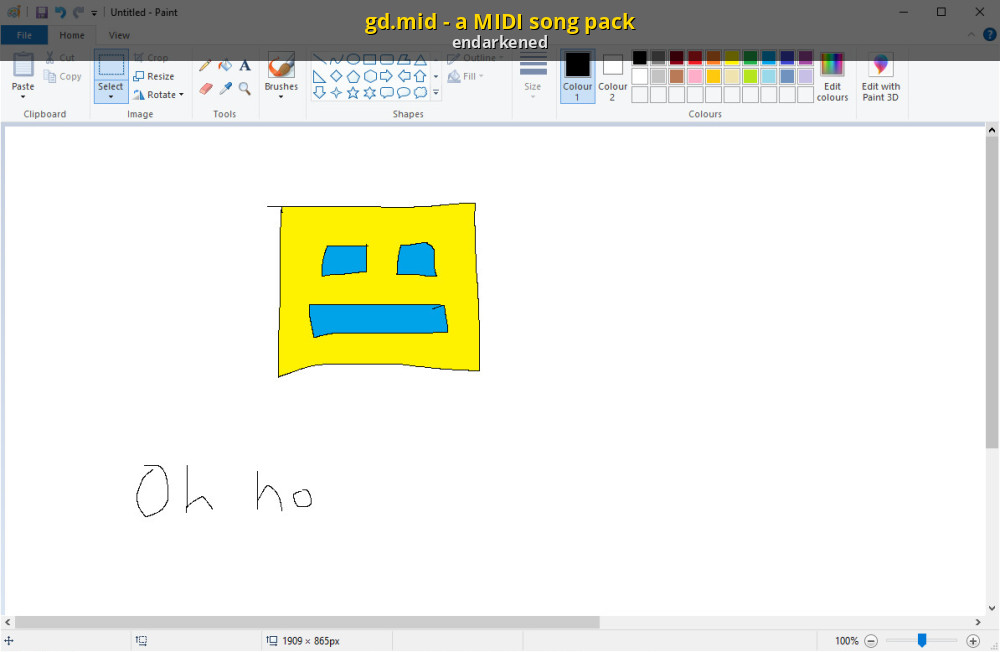Click the Resize button
Screen dimensions: 1000x652
(x=154, y=76)
